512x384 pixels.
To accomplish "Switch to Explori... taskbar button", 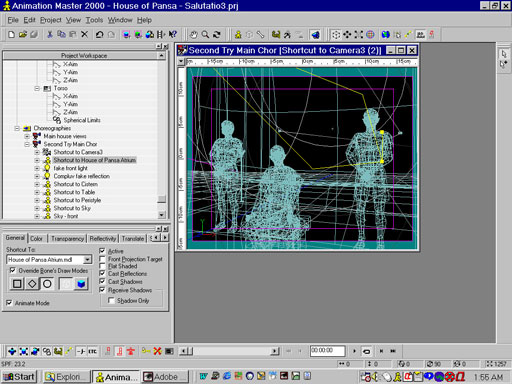I will point(67,377).
